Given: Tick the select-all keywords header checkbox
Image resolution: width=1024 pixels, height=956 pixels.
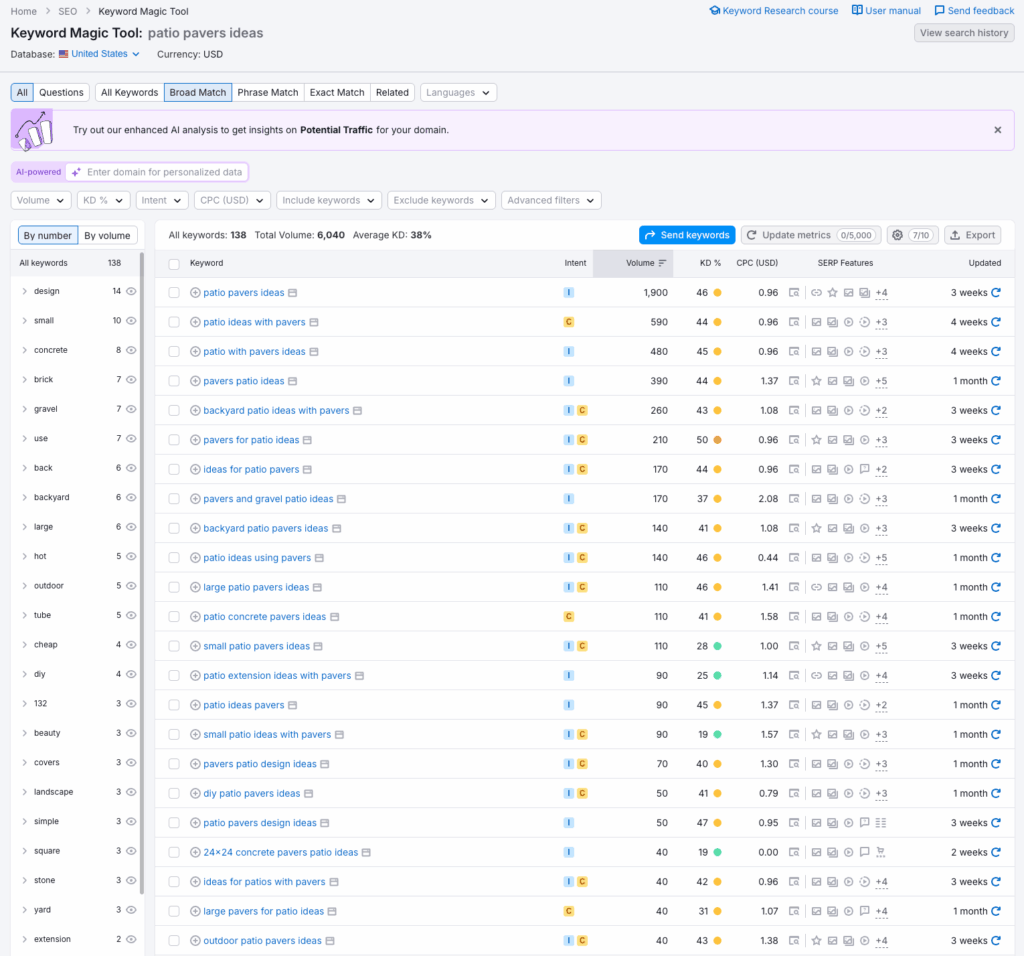Looking at the screenshot, I should [x=174, y=264].
